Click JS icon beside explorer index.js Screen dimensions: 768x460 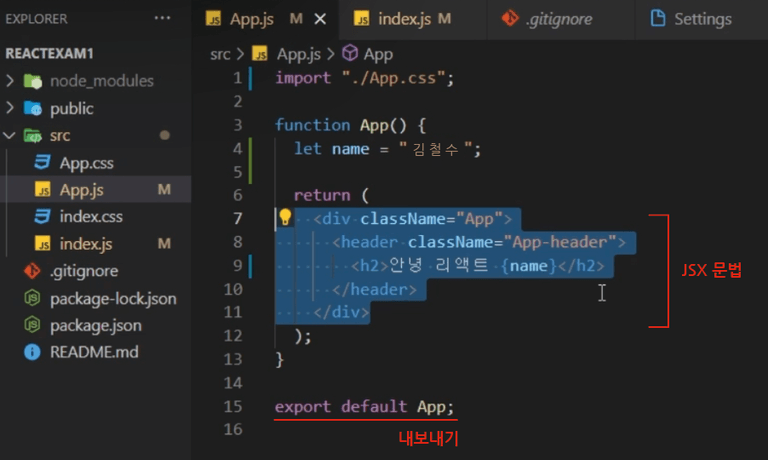pos(43,243)
